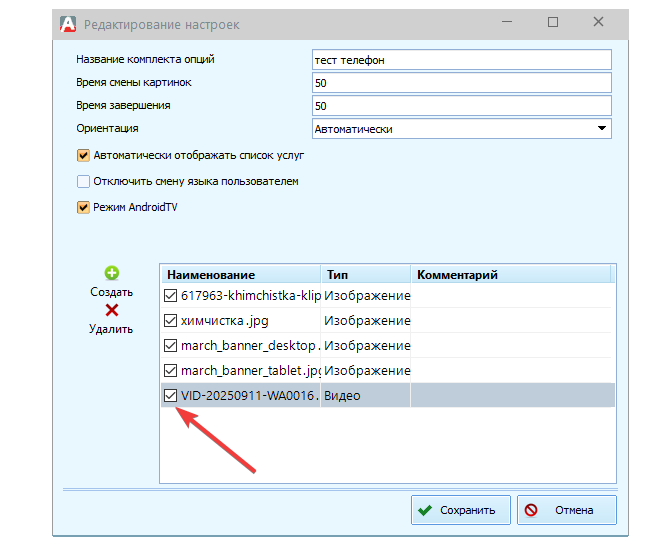Toggle automatic service list display checkbox
The width and height of the screenshot is (666, 551).
tap(83, 156)
